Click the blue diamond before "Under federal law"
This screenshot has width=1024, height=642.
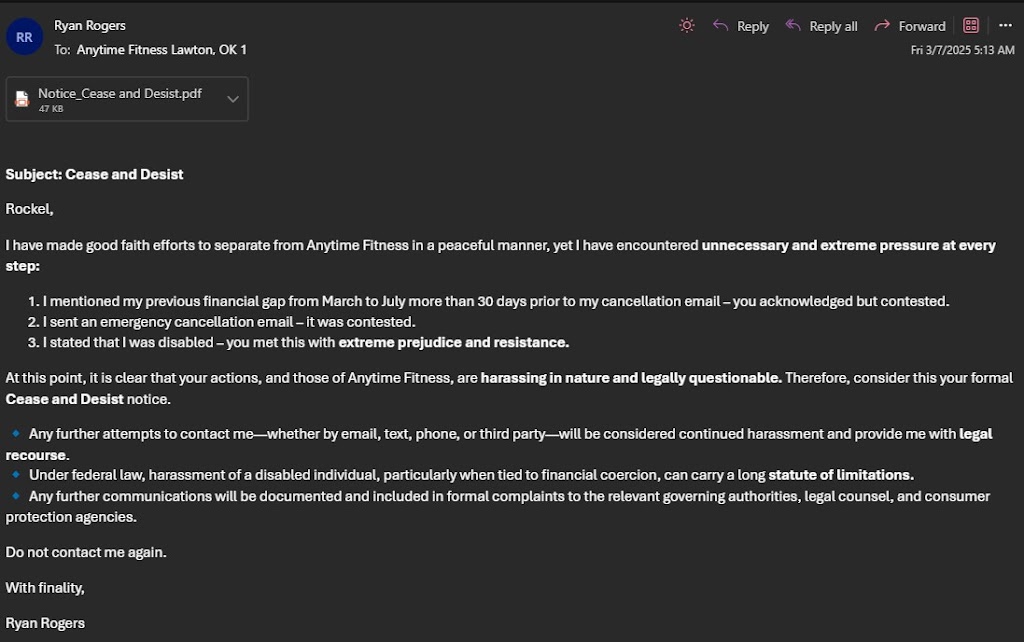pyautogui.click(x=15, y=475)
